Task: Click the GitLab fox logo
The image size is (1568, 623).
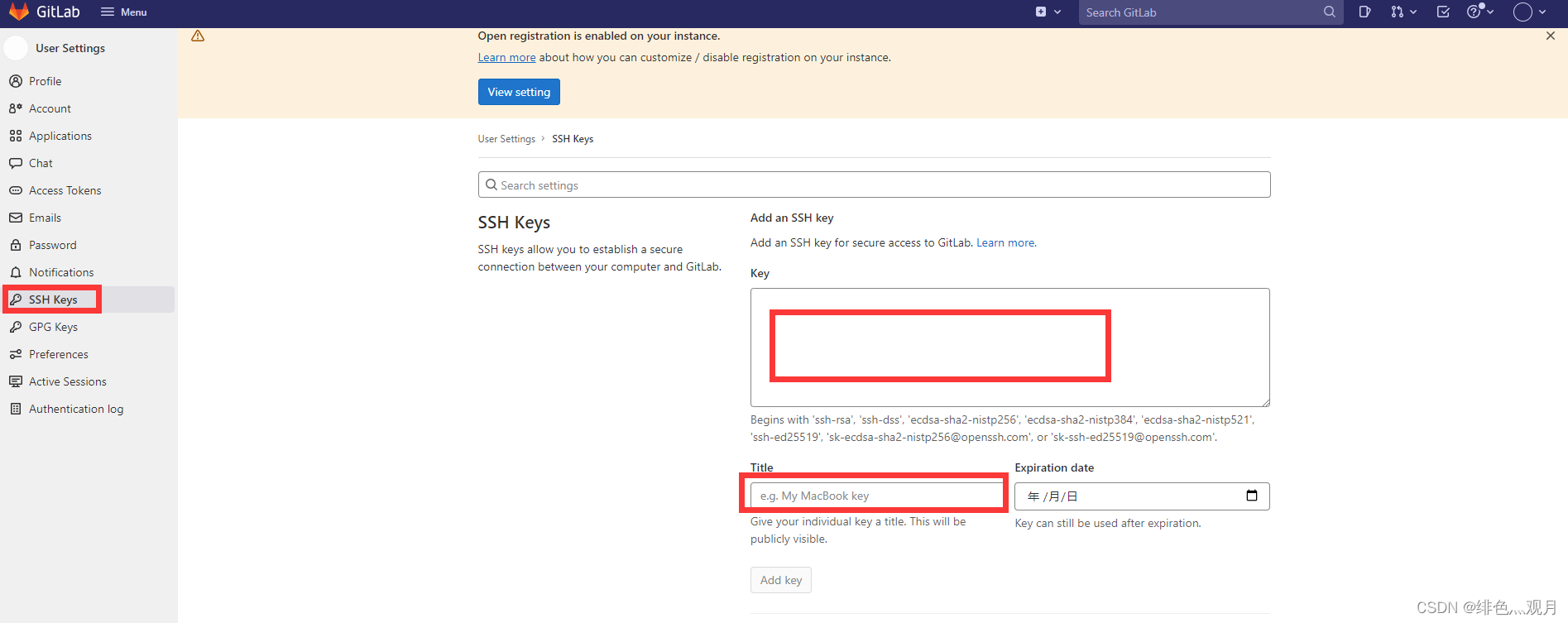Action: [x=18, y=12]
